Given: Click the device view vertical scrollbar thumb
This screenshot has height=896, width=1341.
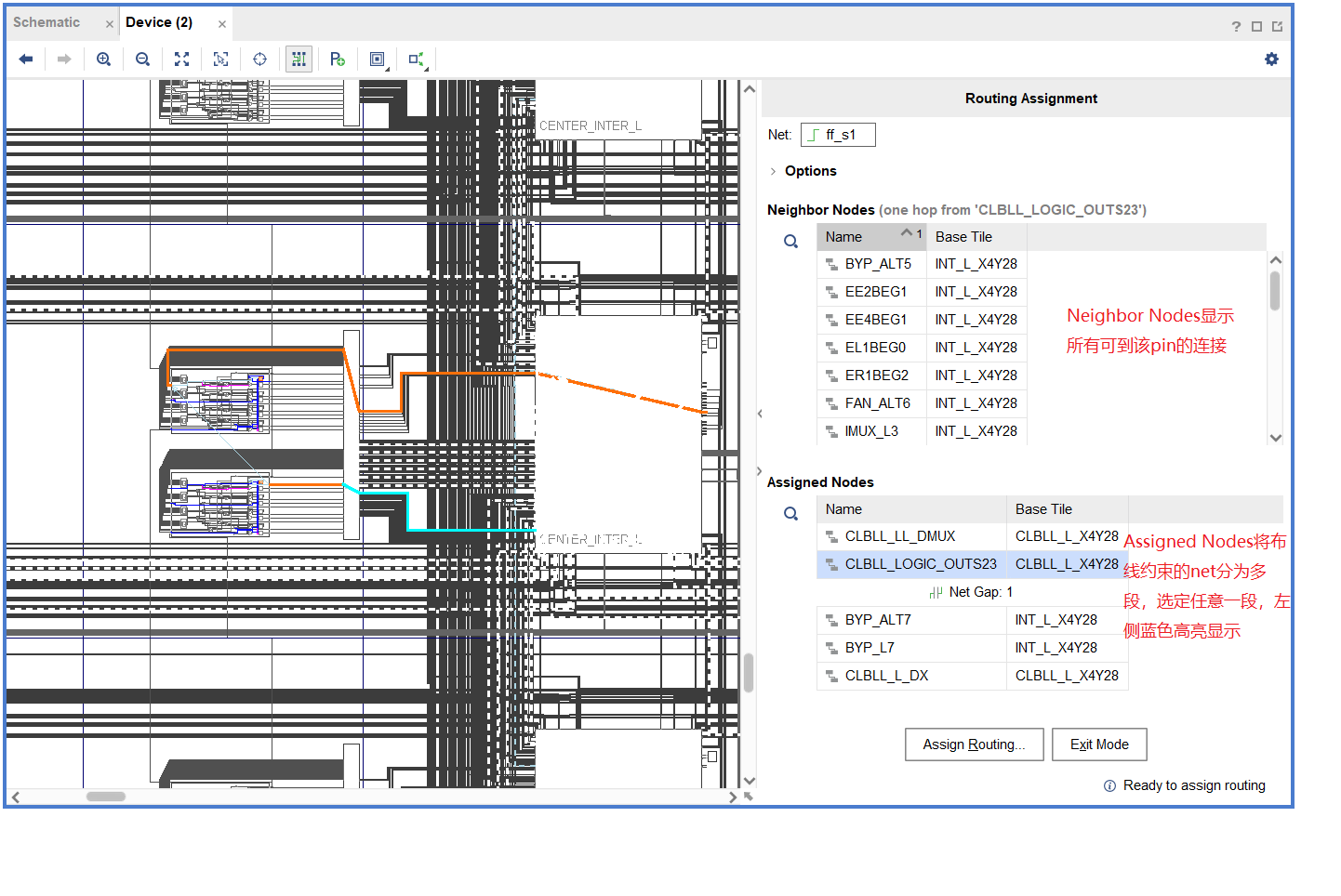Looking at the screenshot, I should point(749,674).
